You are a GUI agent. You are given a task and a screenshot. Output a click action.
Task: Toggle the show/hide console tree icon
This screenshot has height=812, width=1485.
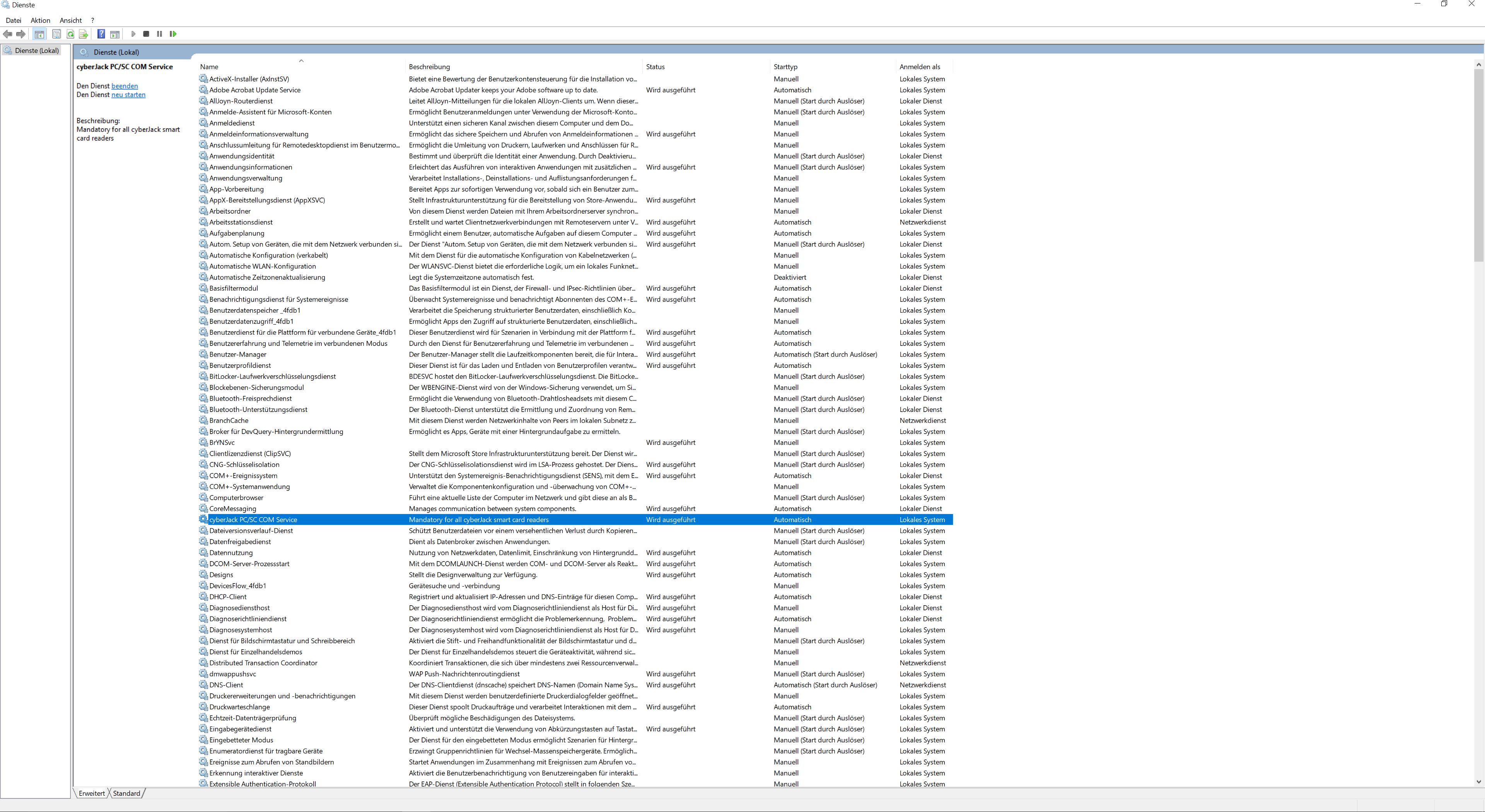[39, 34]
